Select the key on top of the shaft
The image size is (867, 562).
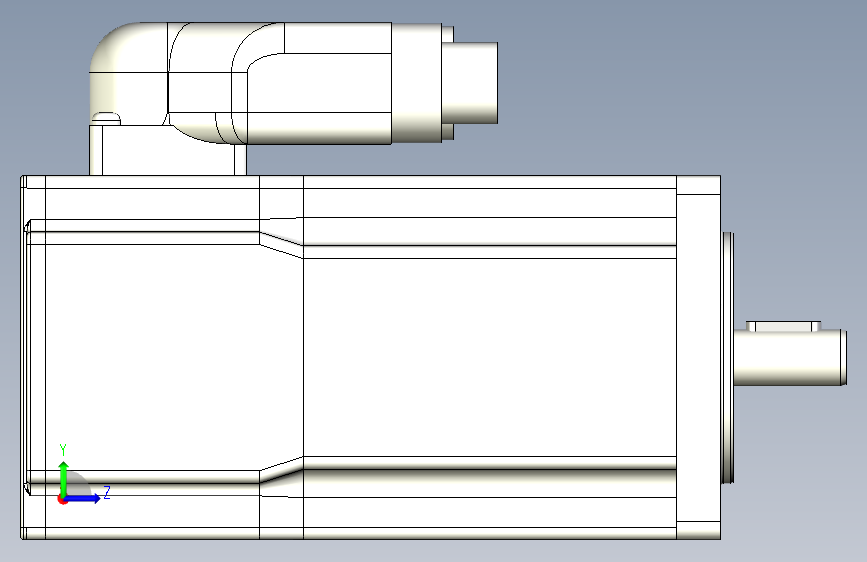click(784, 326)
